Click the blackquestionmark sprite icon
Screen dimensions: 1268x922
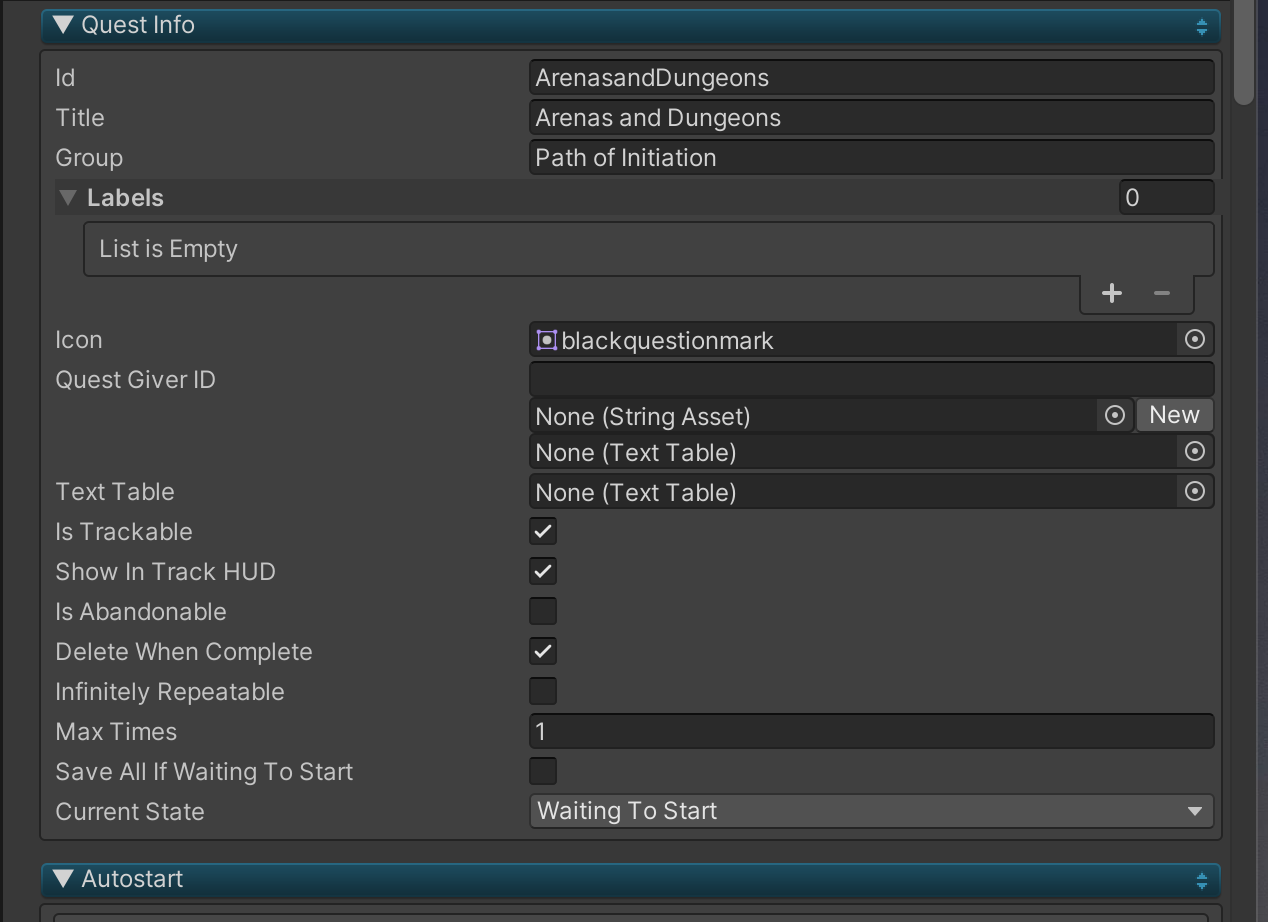tap(546, 340)
